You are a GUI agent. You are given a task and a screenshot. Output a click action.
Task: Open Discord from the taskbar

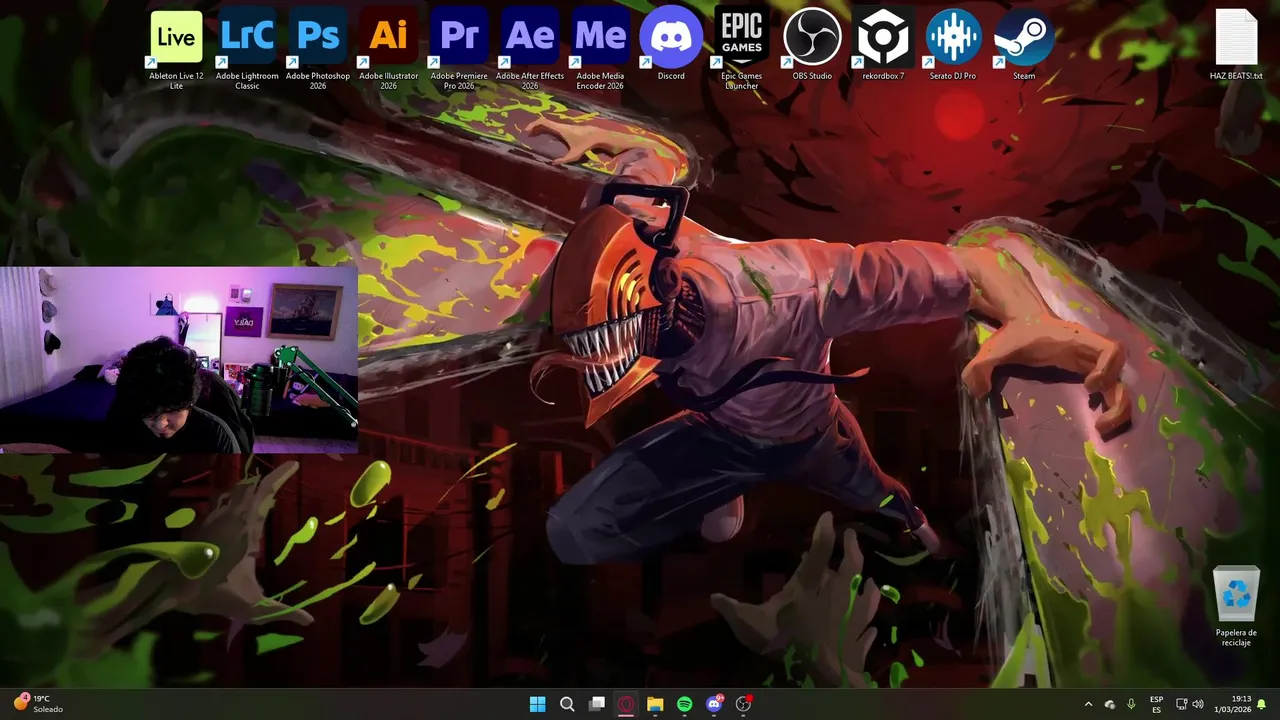[714, 704]
